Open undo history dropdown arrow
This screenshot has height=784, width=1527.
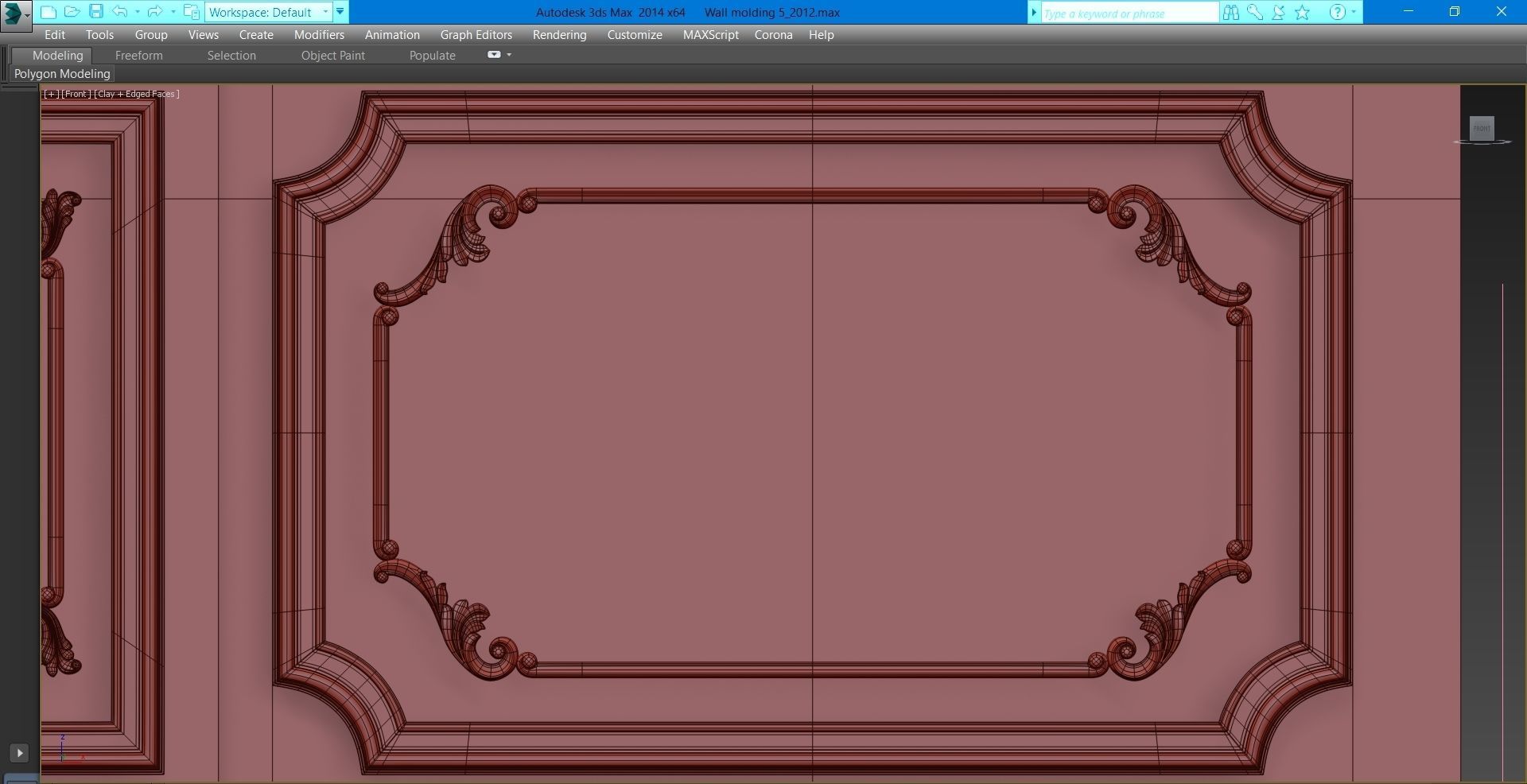click(138, 12)
